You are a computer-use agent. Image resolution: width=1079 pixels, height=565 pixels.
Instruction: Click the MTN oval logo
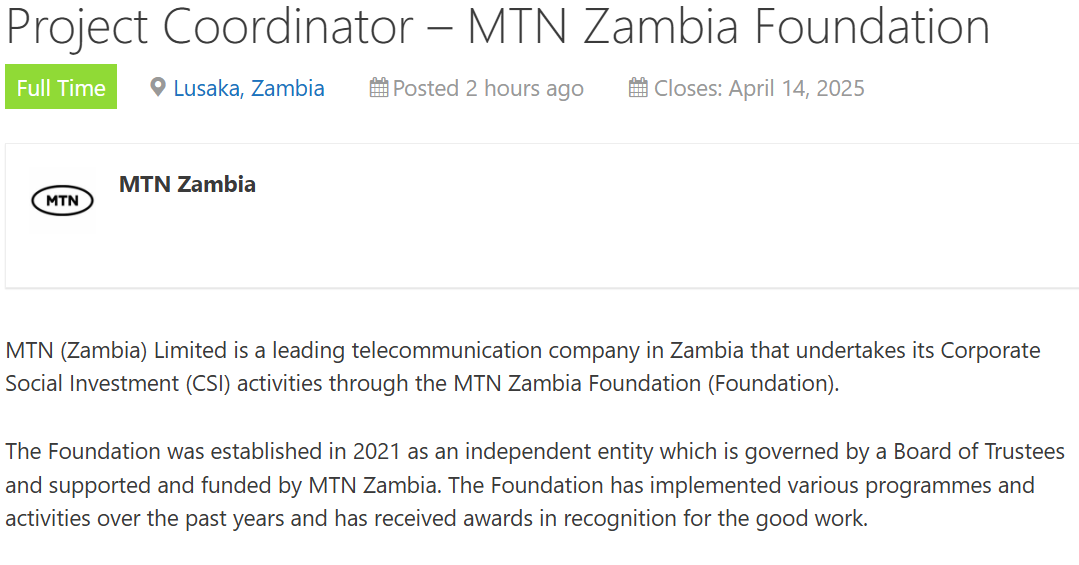pos(63,200)
